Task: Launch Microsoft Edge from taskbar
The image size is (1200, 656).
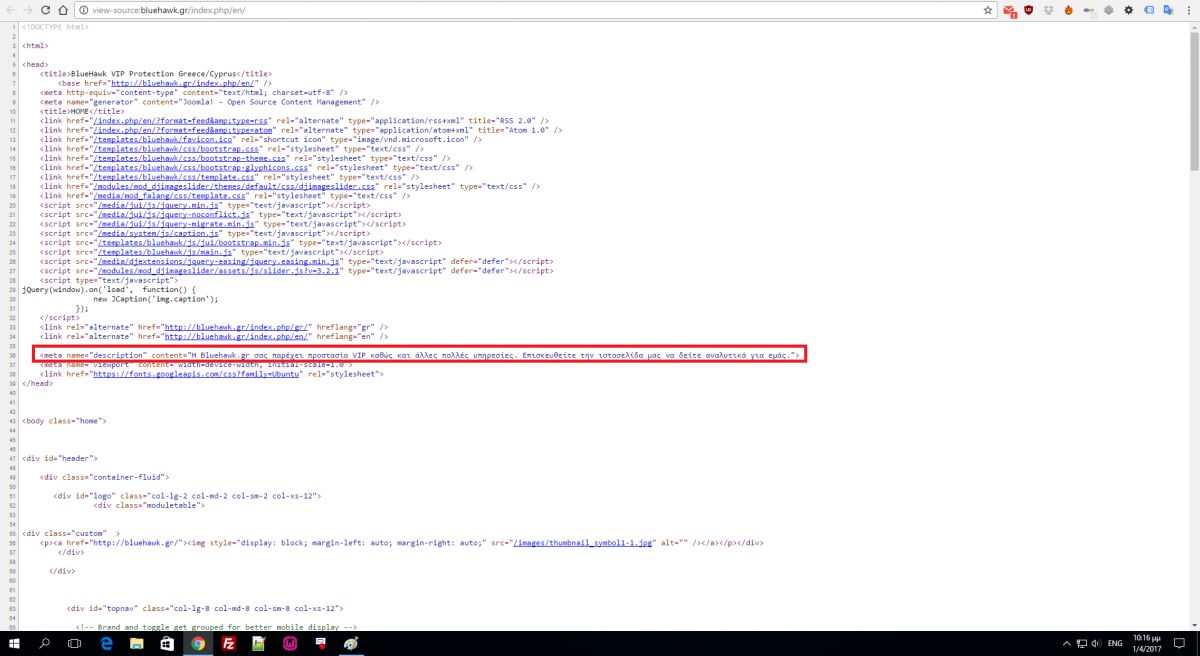Action: 107,644
